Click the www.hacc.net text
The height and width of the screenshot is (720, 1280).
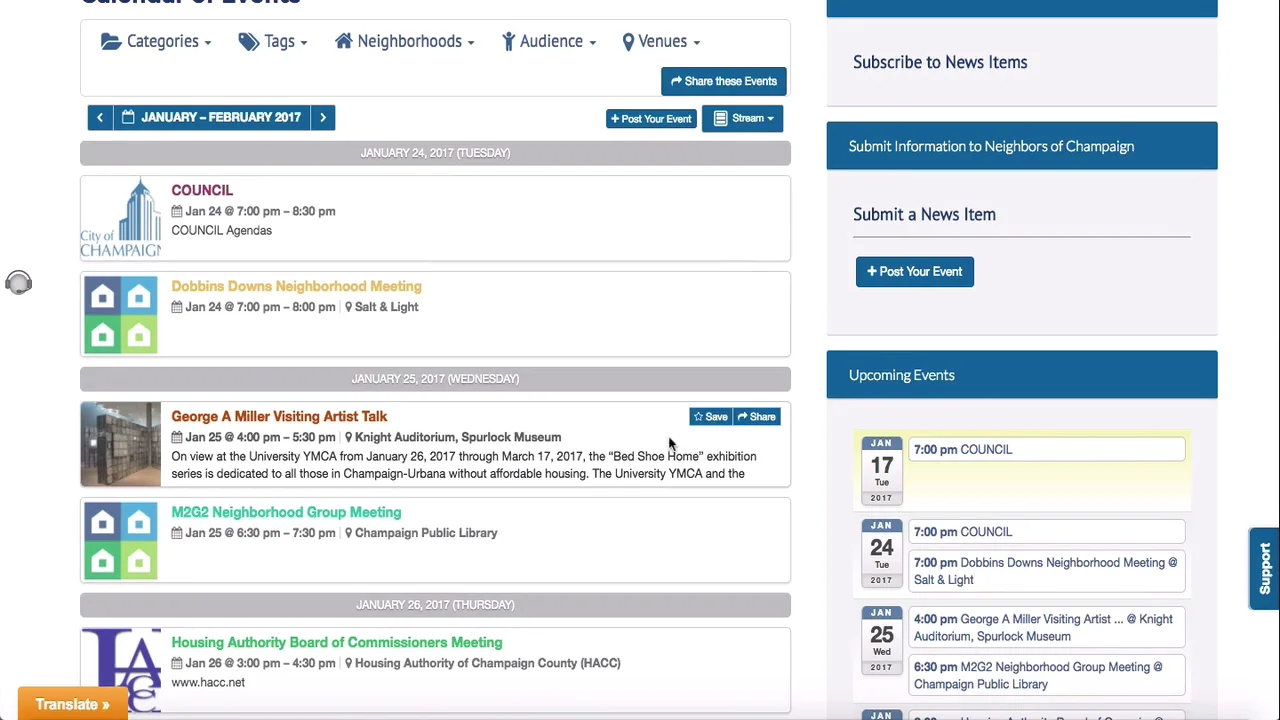(x=208, y=682)
